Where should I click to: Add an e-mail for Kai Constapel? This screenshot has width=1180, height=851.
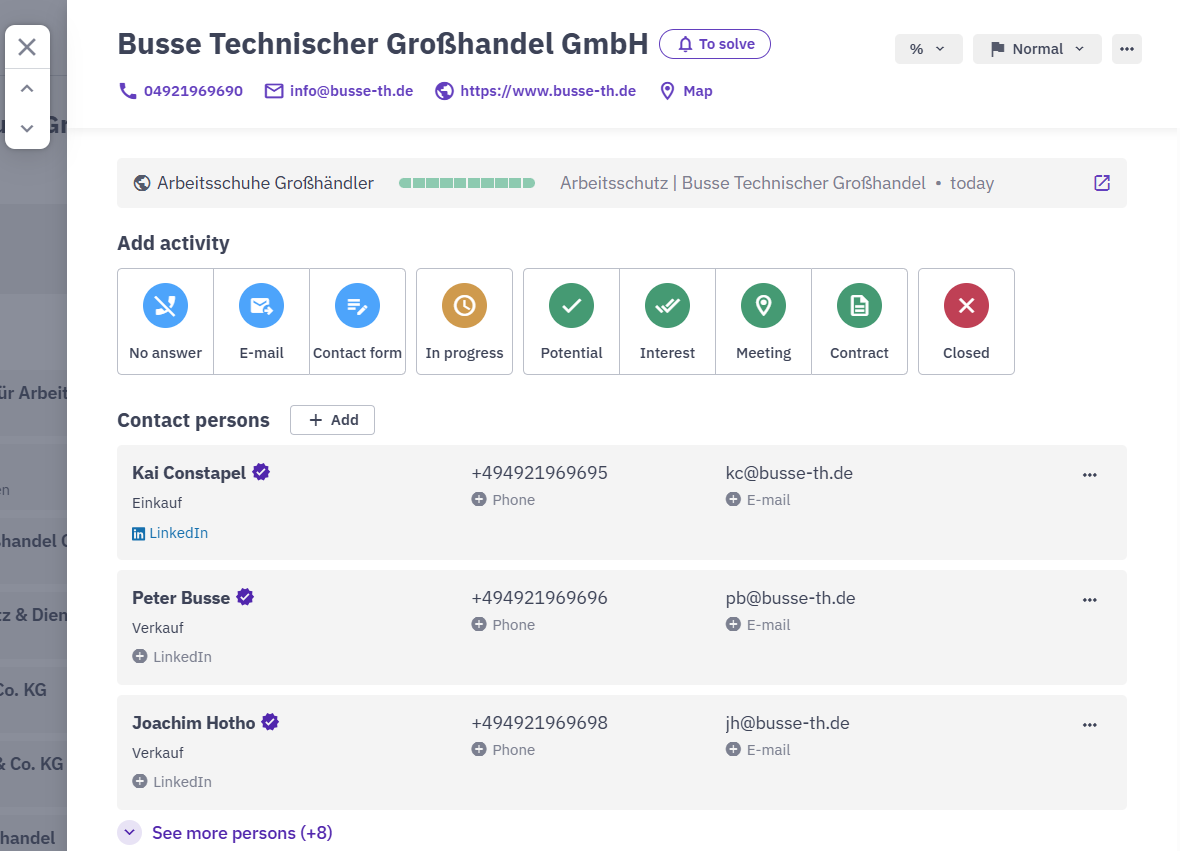(x=758, y=500)
